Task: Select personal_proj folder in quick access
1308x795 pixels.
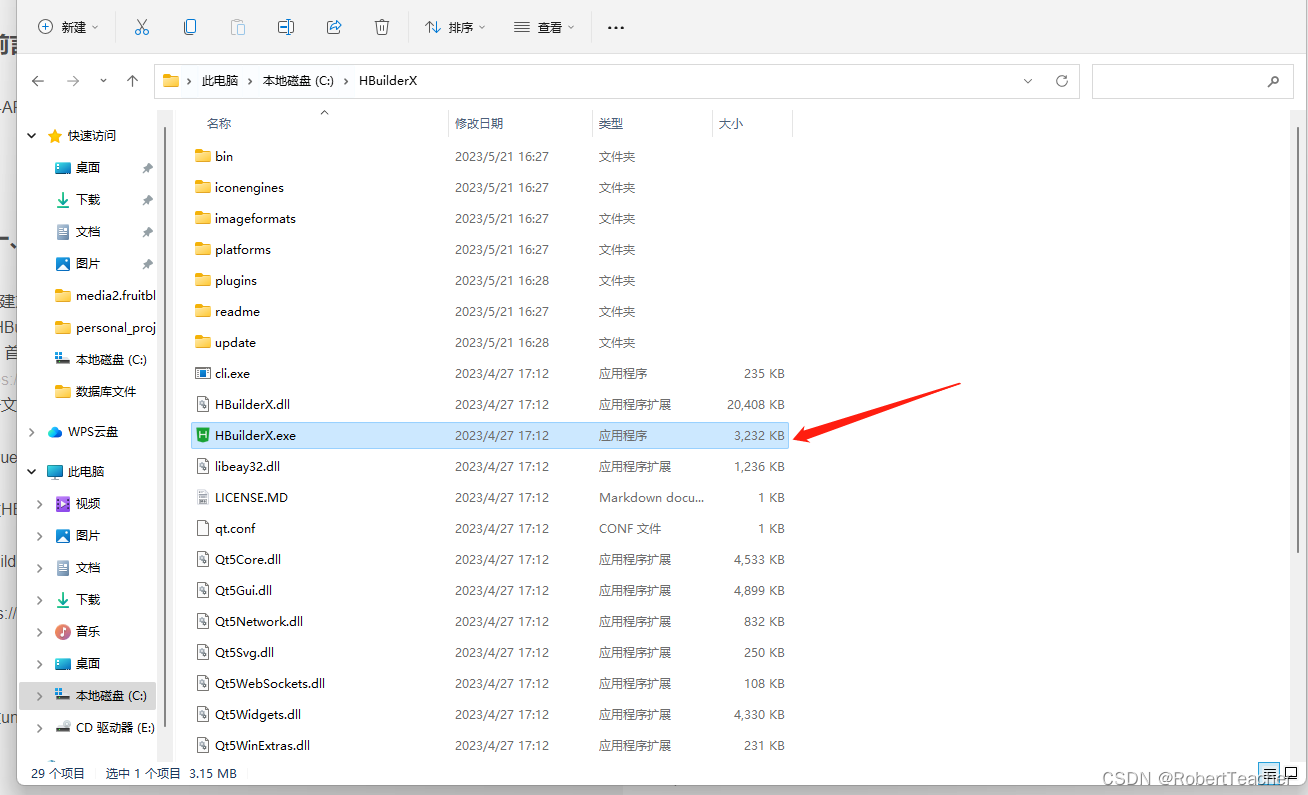Action: pos(106,327)
